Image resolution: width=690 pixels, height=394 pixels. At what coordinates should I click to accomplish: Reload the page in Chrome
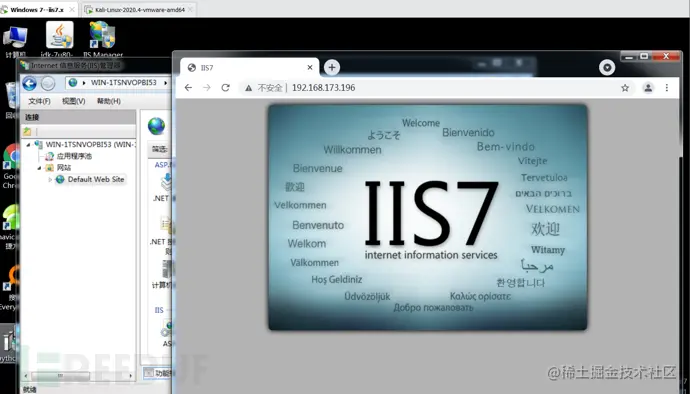[x=225, y=88]
